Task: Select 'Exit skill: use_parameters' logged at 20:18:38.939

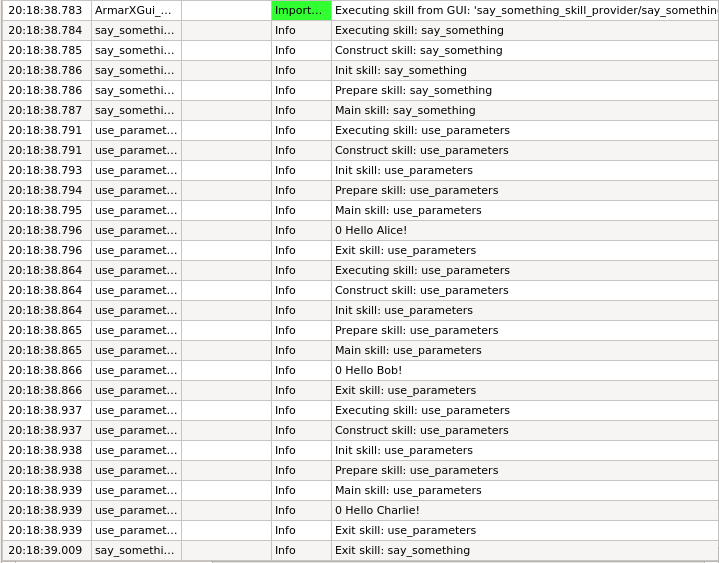Action: coord(405,530)
